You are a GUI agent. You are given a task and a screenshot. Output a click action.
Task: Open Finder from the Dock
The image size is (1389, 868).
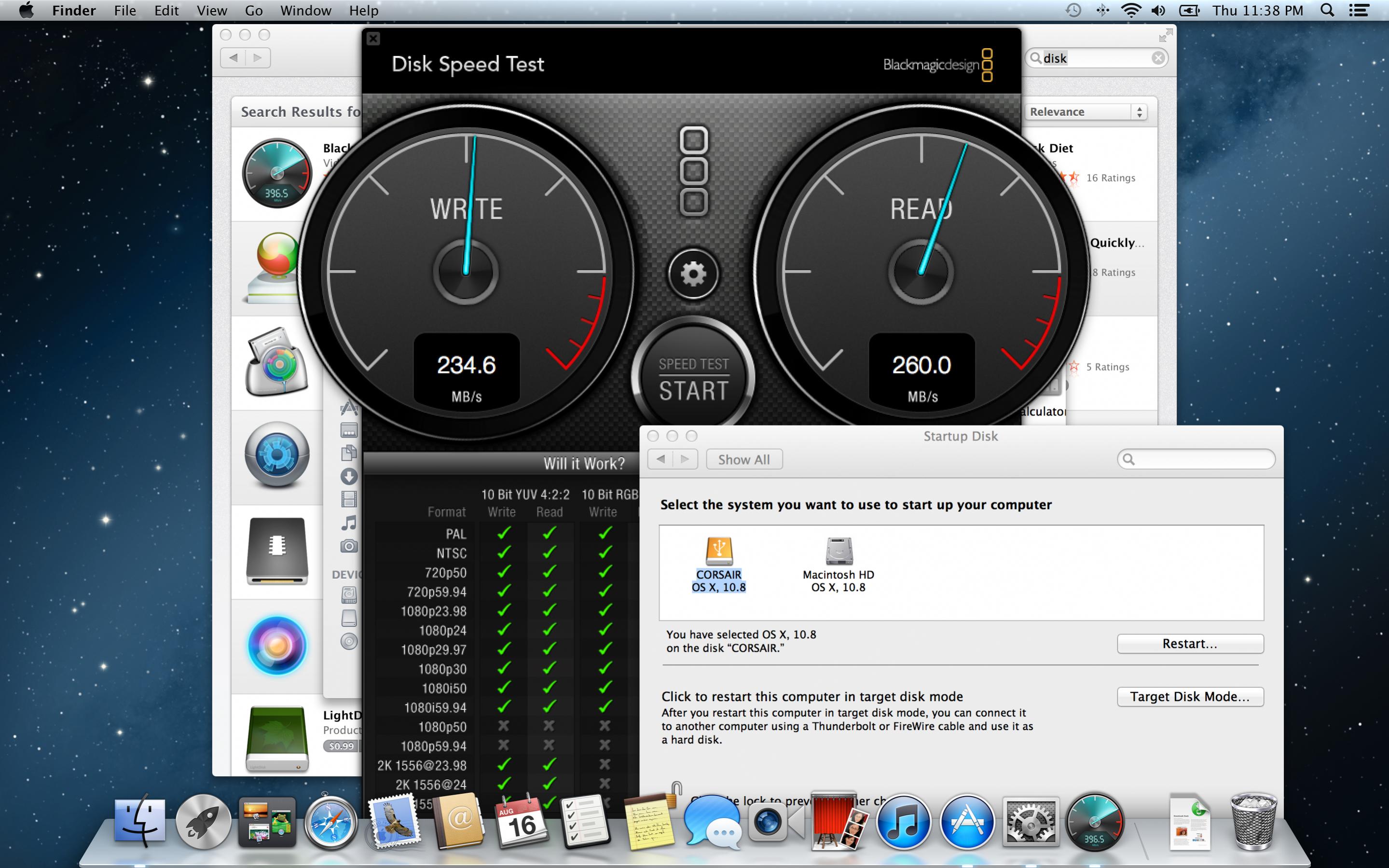pyautogui.click(x=140, y=822)
